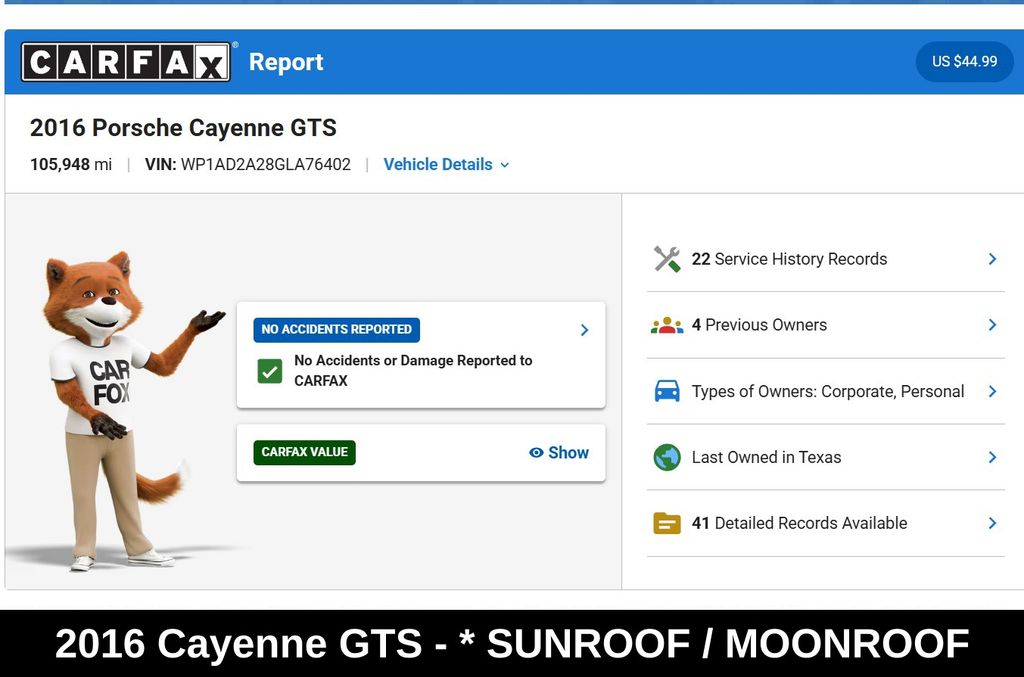Show the CARFAX Value
This screenshot has width=1024, height=677.
[559, 452]
